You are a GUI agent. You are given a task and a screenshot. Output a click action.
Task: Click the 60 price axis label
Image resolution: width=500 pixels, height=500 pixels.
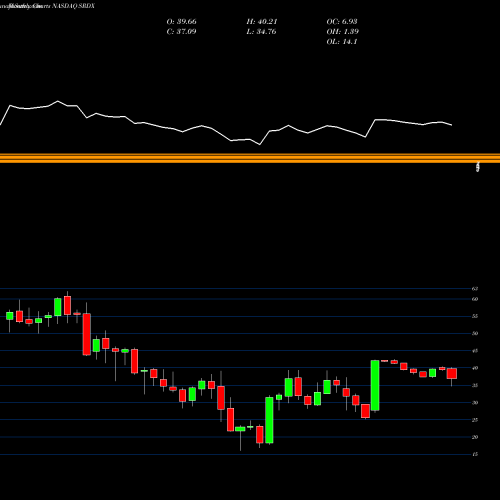475,299
